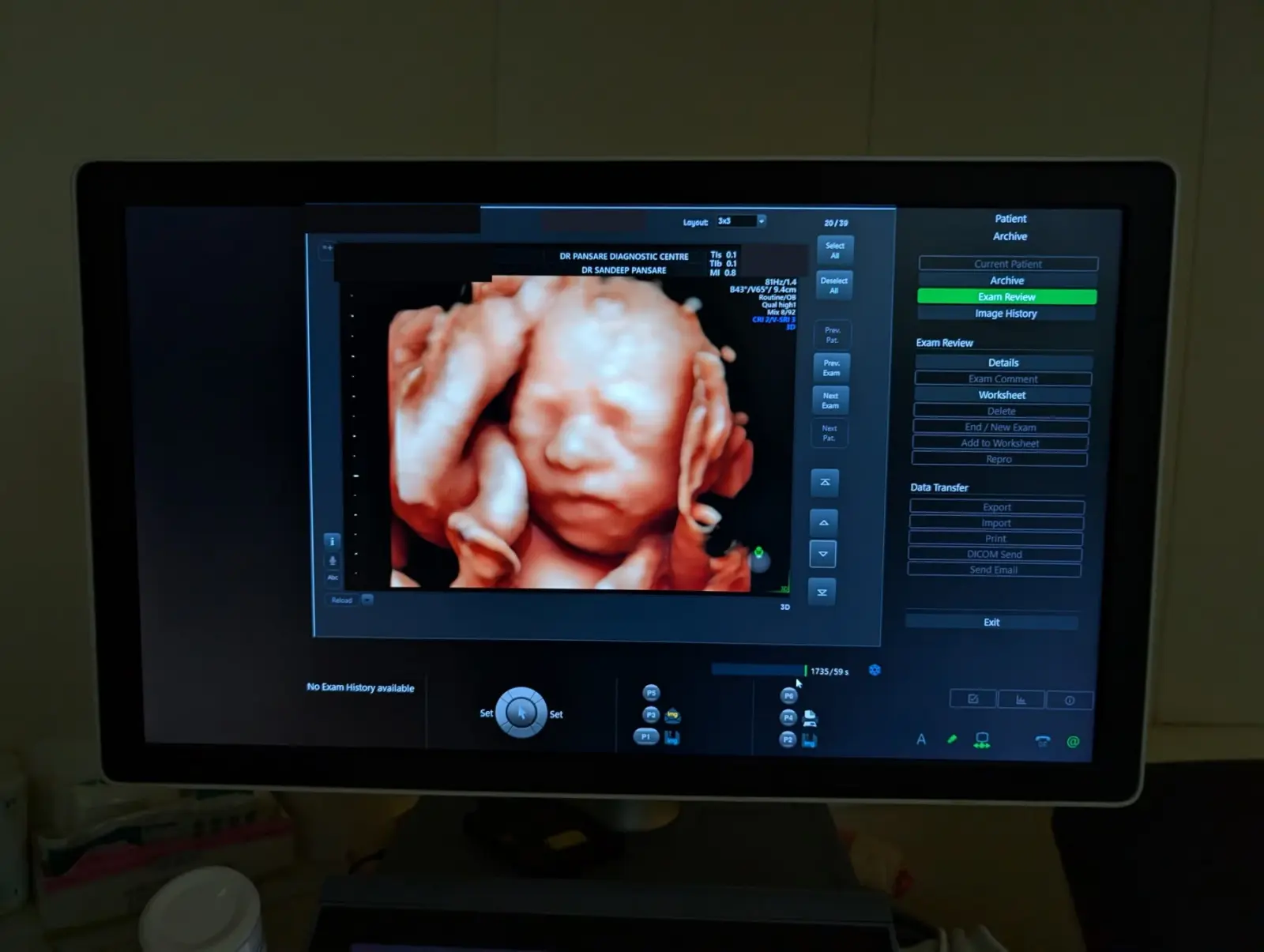
Task: Click DICOM Send
Action: click(x=995, y=555)
